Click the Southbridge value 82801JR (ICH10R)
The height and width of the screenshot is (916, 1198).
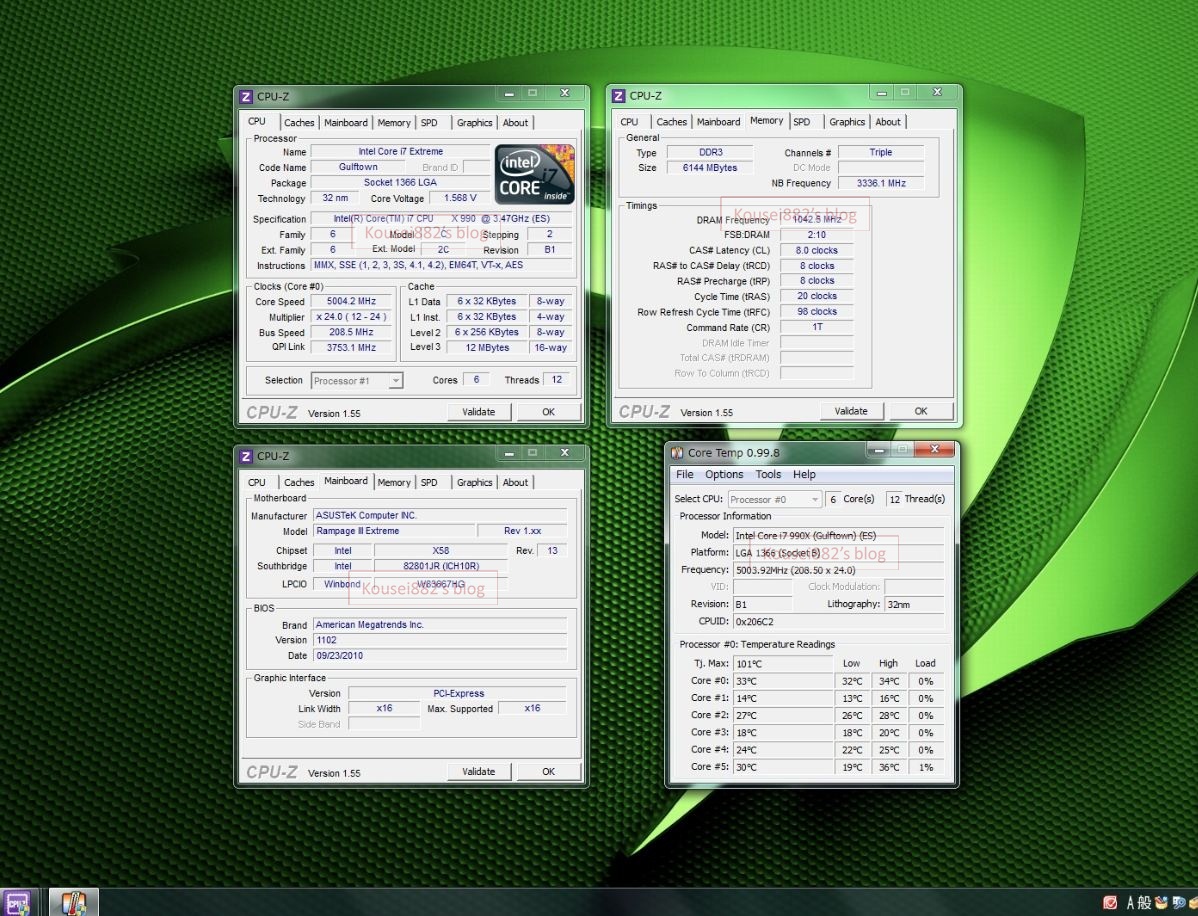coord(441,566)
